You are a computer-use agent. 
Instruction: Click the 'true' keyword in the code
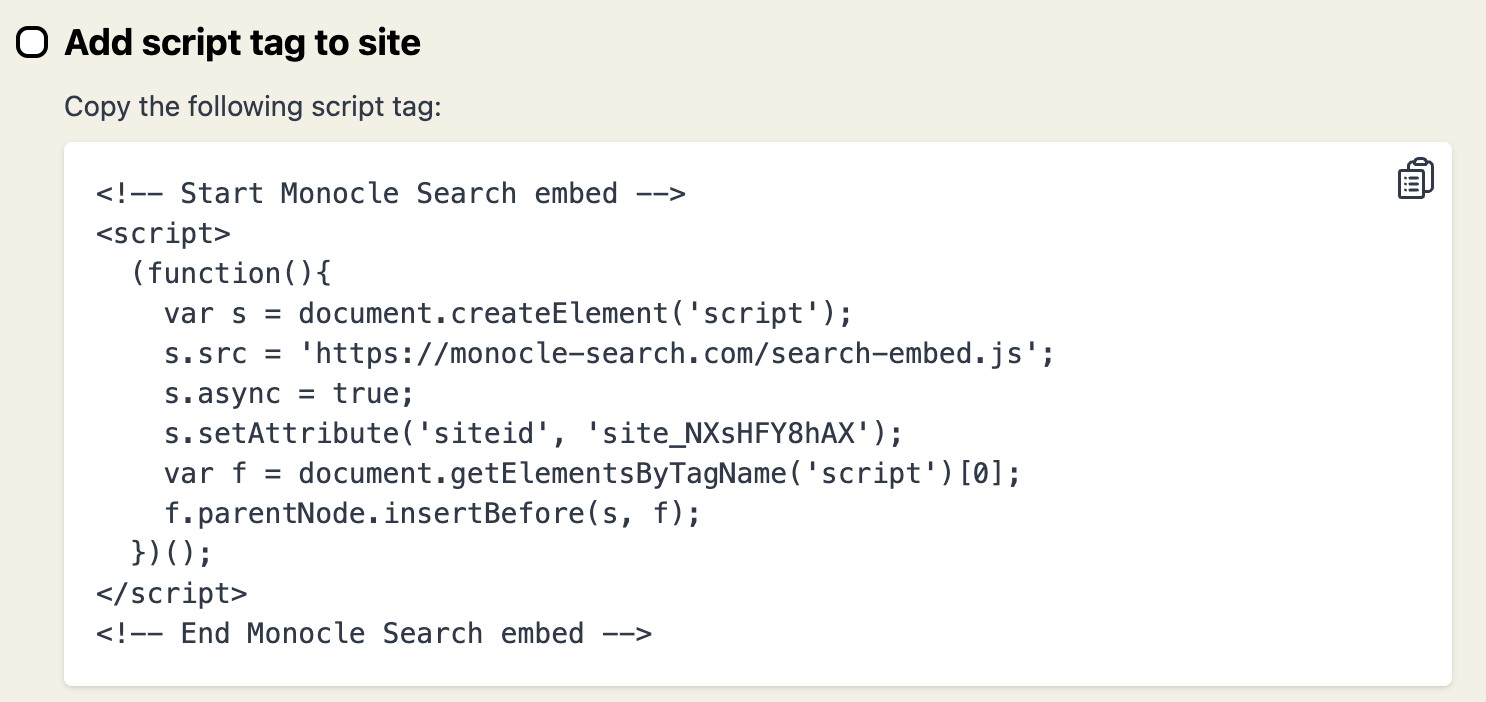[x=364, y=393]
